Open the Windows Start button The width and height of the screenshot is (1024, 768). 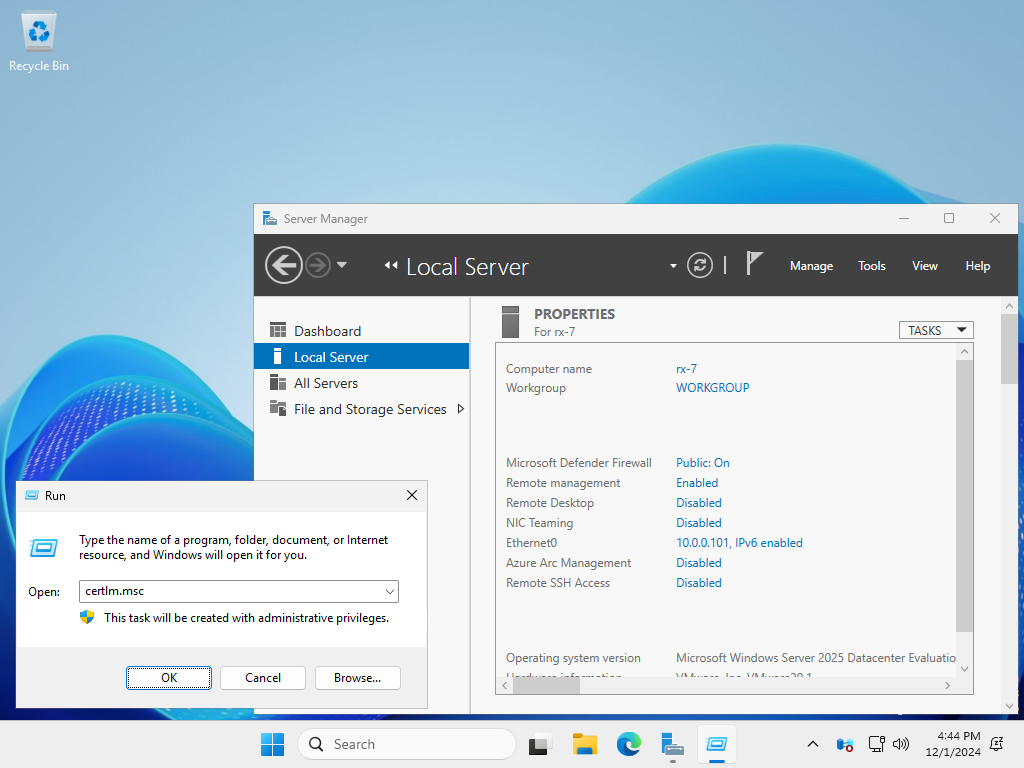click(272, 744)
